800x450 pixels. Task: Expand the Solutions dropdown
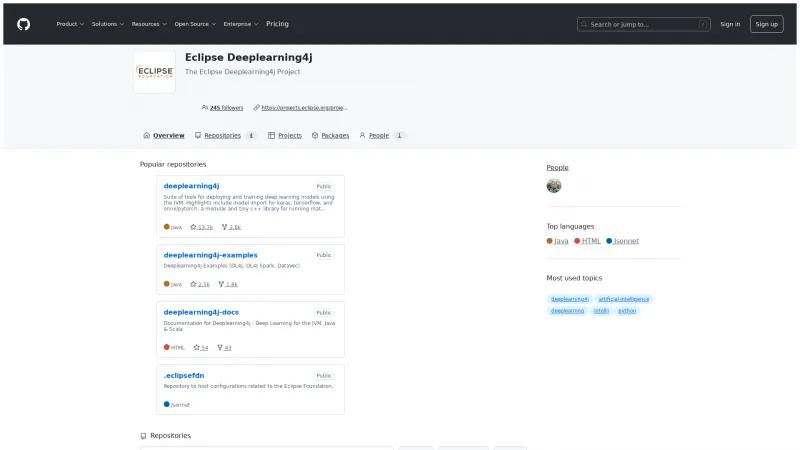pyautogui.click(x=108, y=24)
